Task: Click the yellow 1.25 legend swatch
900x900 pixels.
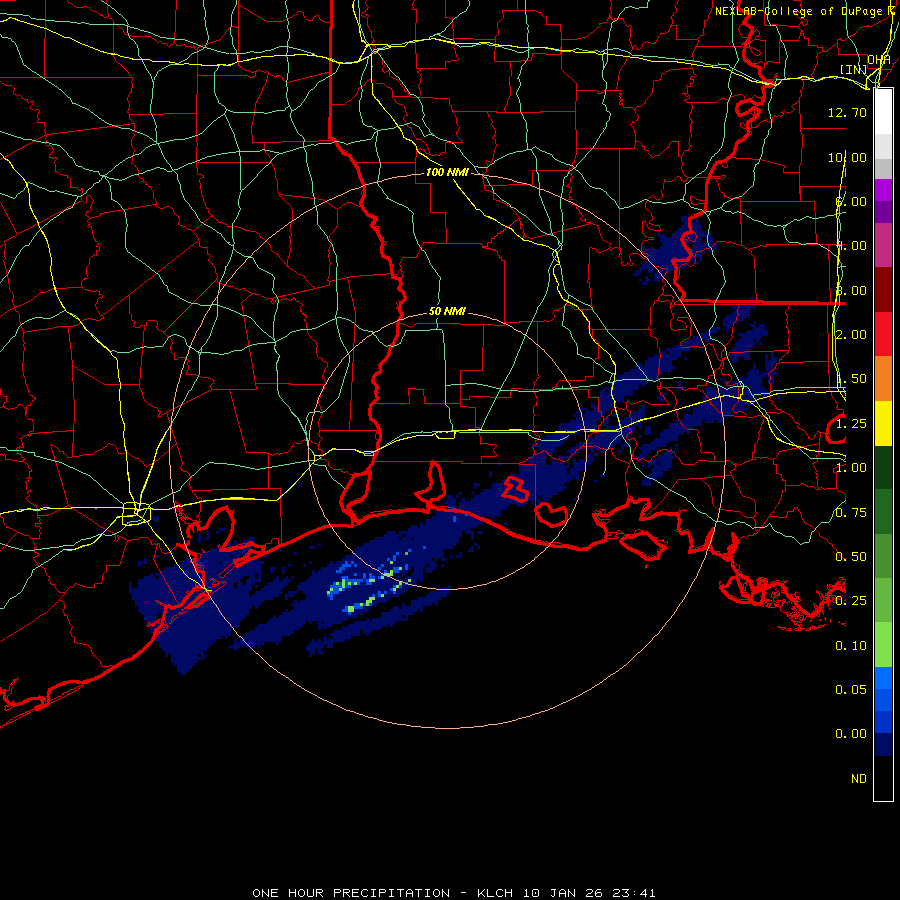Action: (x=883, y=423)
